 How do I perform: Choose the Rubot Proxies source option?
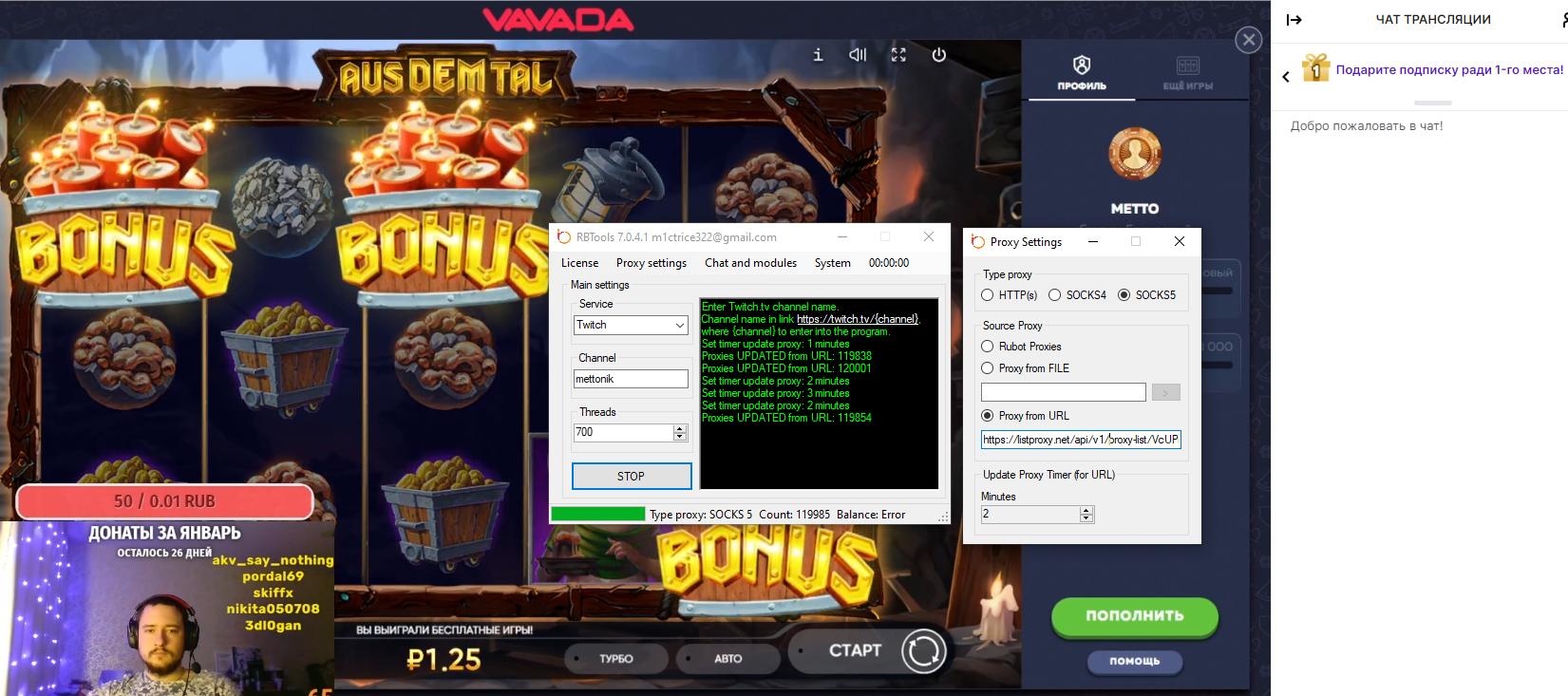click(x=988, y=347)
